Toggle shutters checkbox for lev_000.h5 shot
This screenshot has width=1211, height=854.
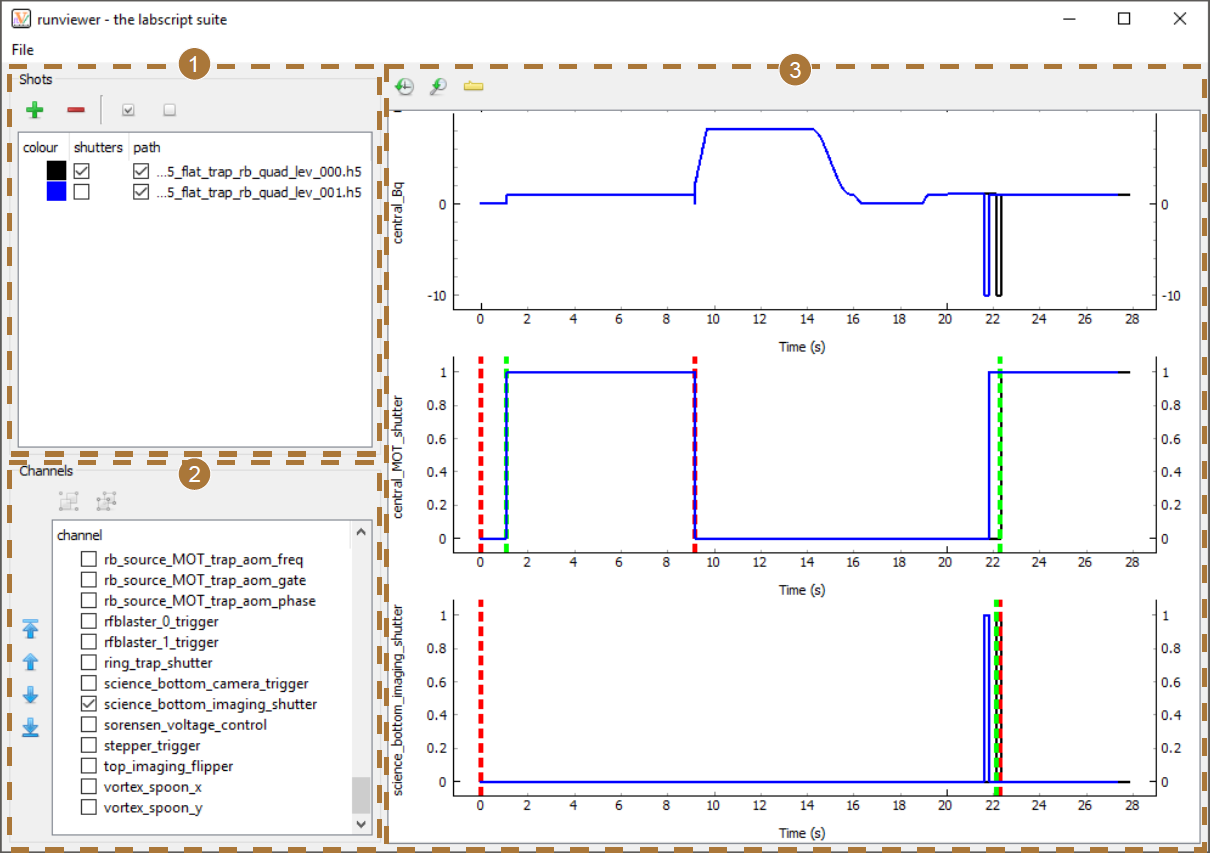(82, 171)
